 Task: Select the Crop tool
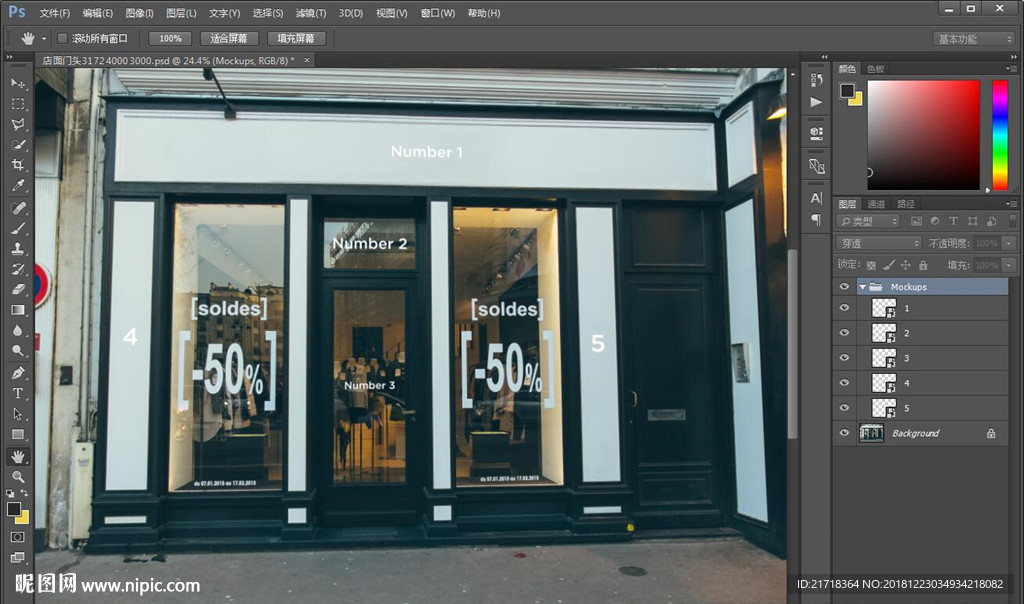tap(18, 166)
